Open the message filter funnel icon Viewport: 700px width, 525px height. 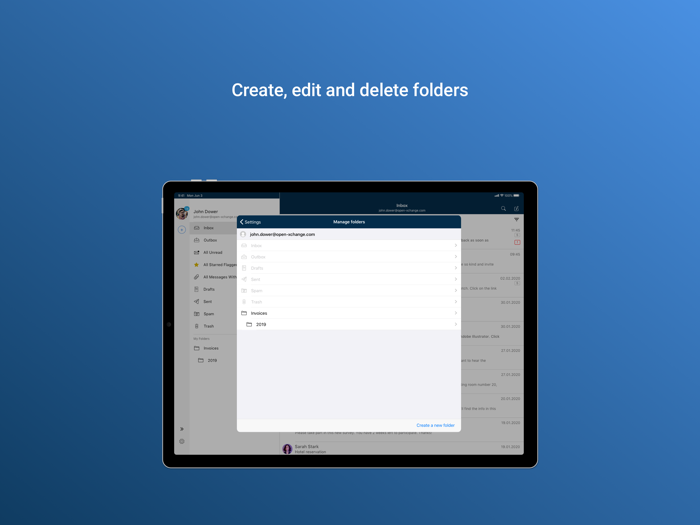[517, 220]
